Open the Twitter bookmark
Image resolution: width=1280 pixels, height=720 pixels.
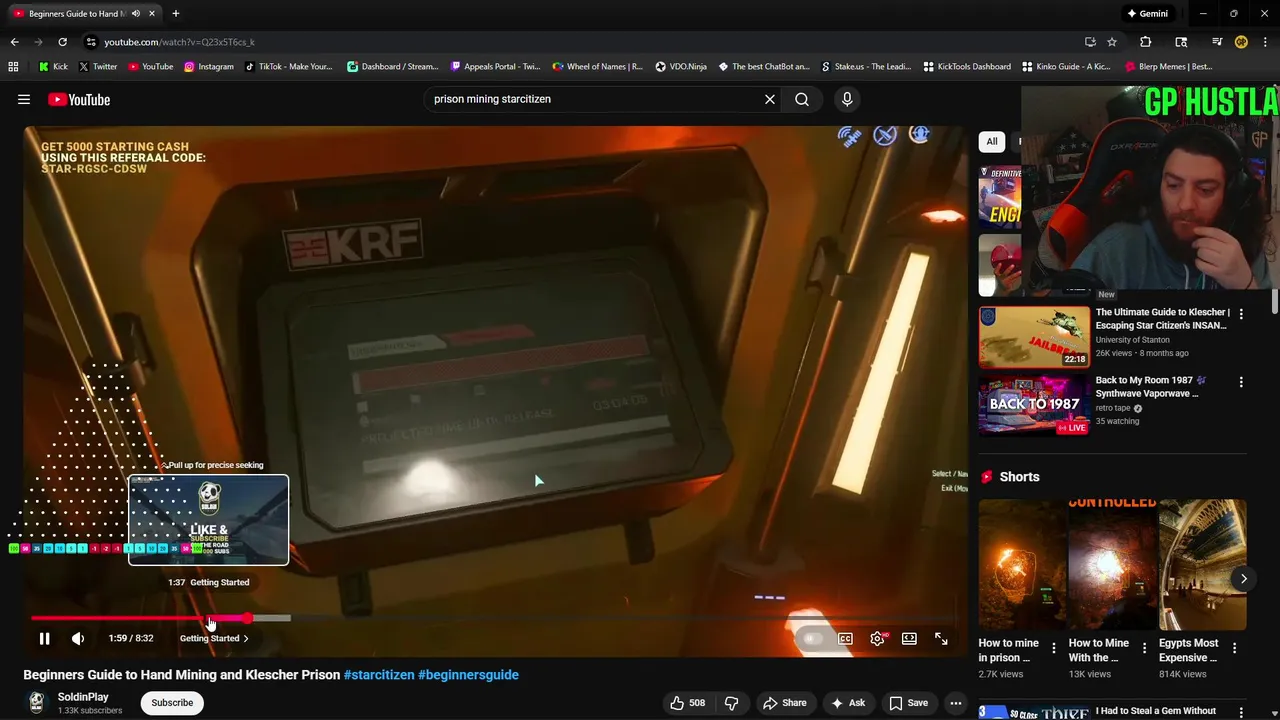[x=98, y=67]
